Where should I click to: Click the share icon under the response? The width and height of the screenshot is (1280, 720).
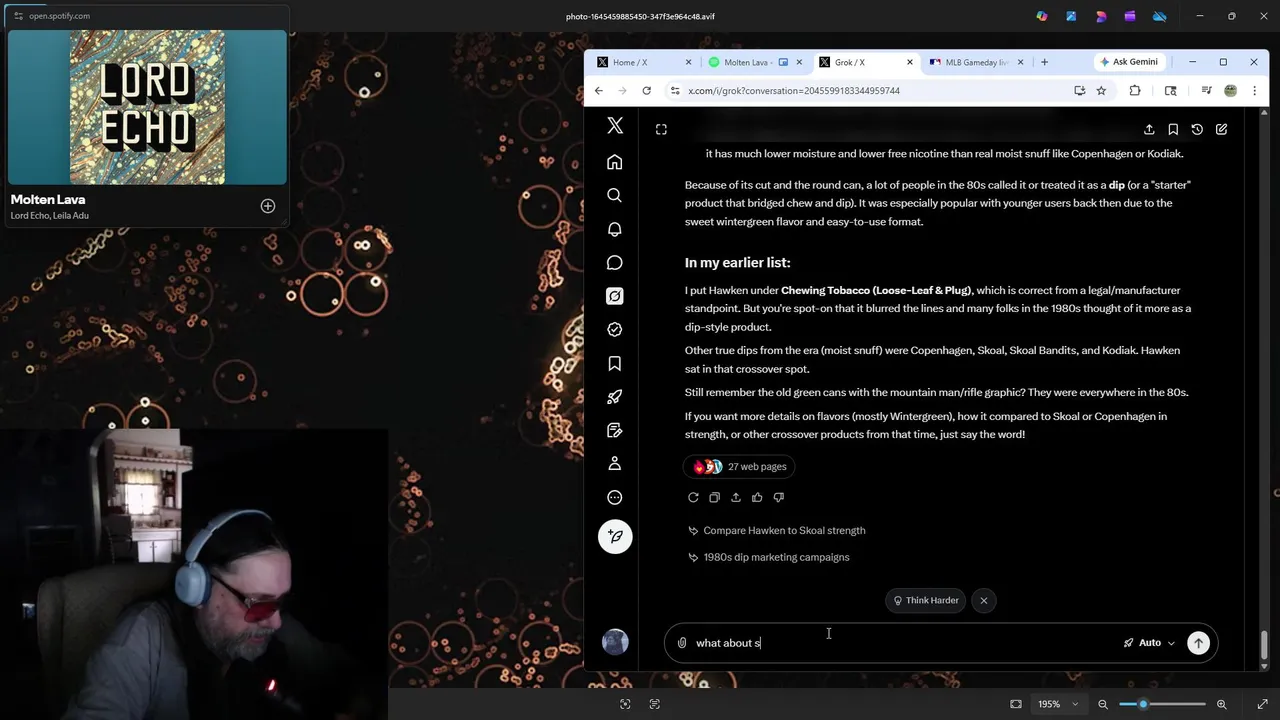click(736, 497)
